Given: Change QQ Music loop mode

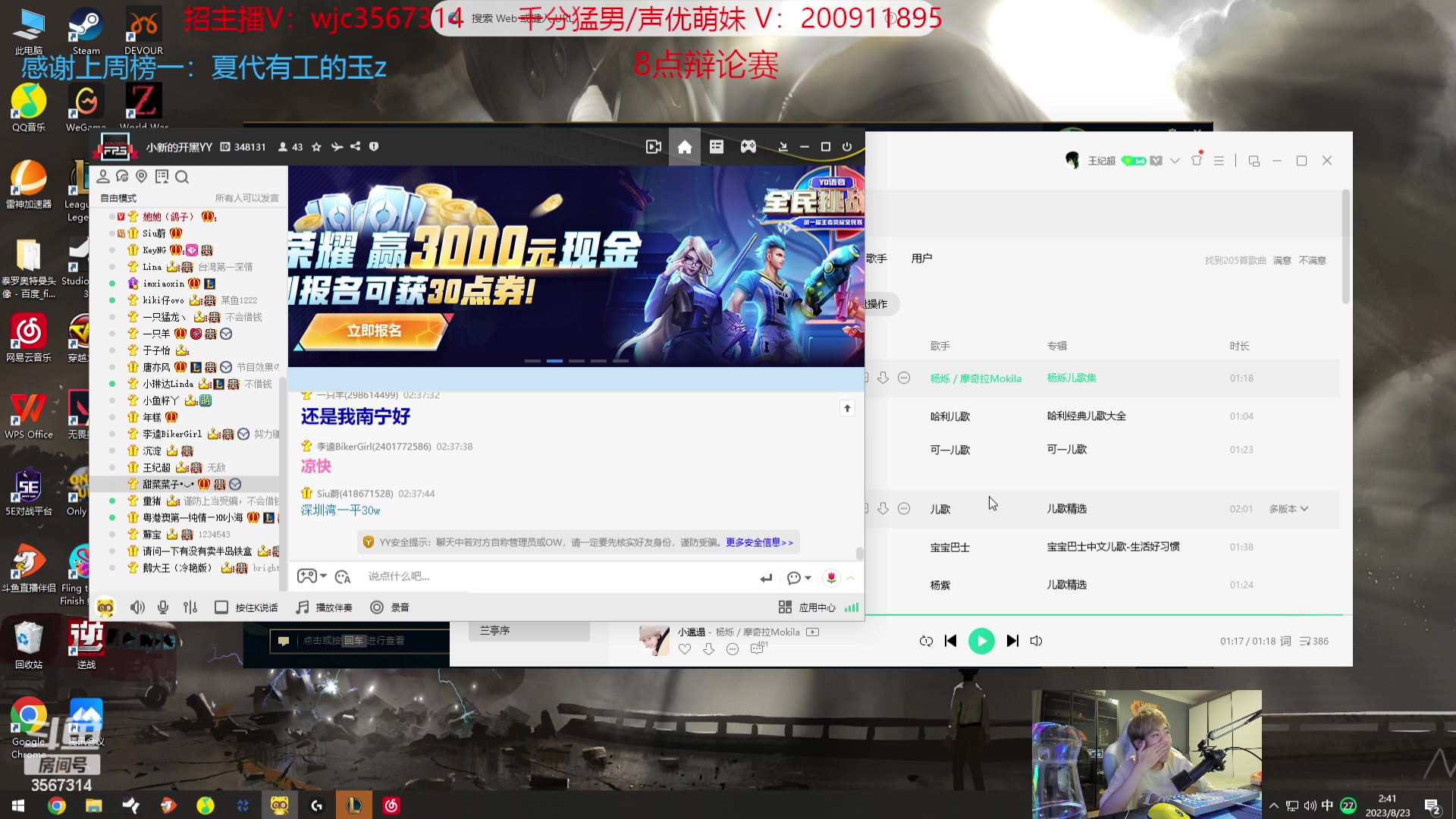Looking at the screenshot, I should pyautogui.click(x=926, y=641).
